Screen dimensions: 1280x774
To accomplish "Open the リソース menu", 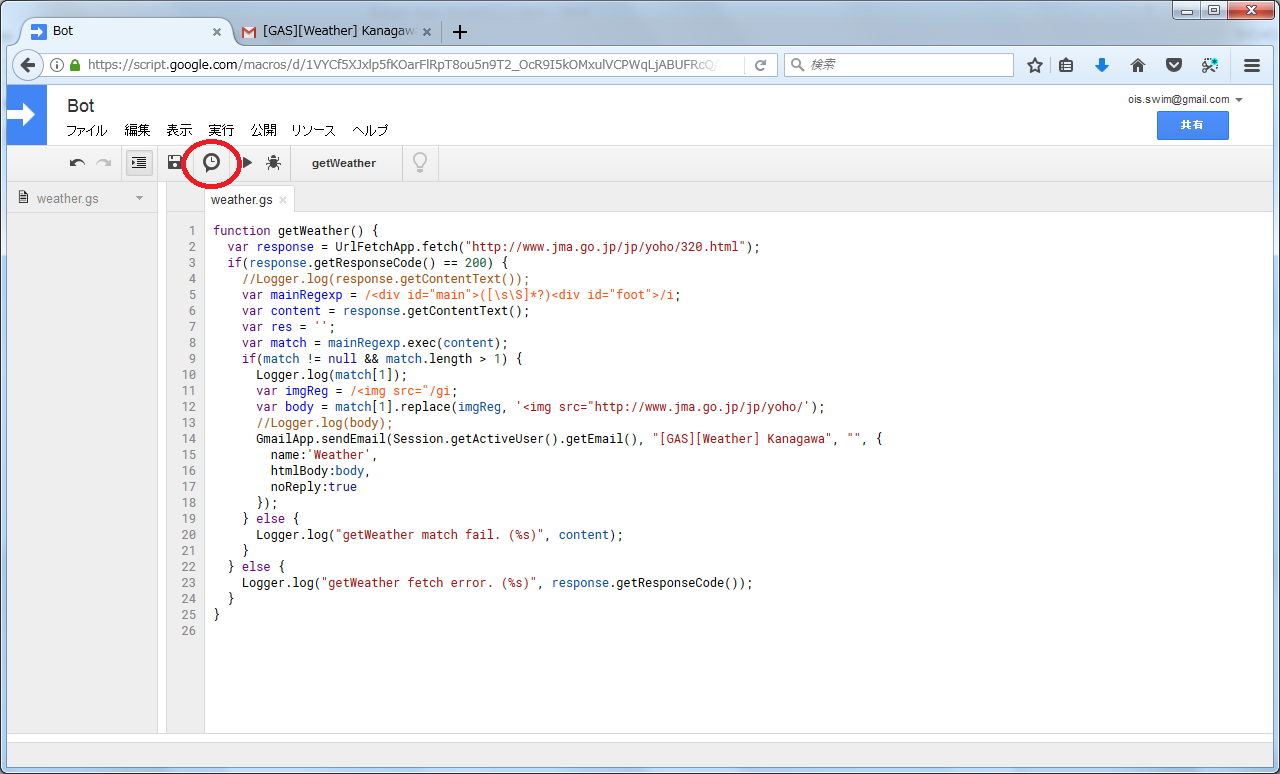I will [313, 130].
